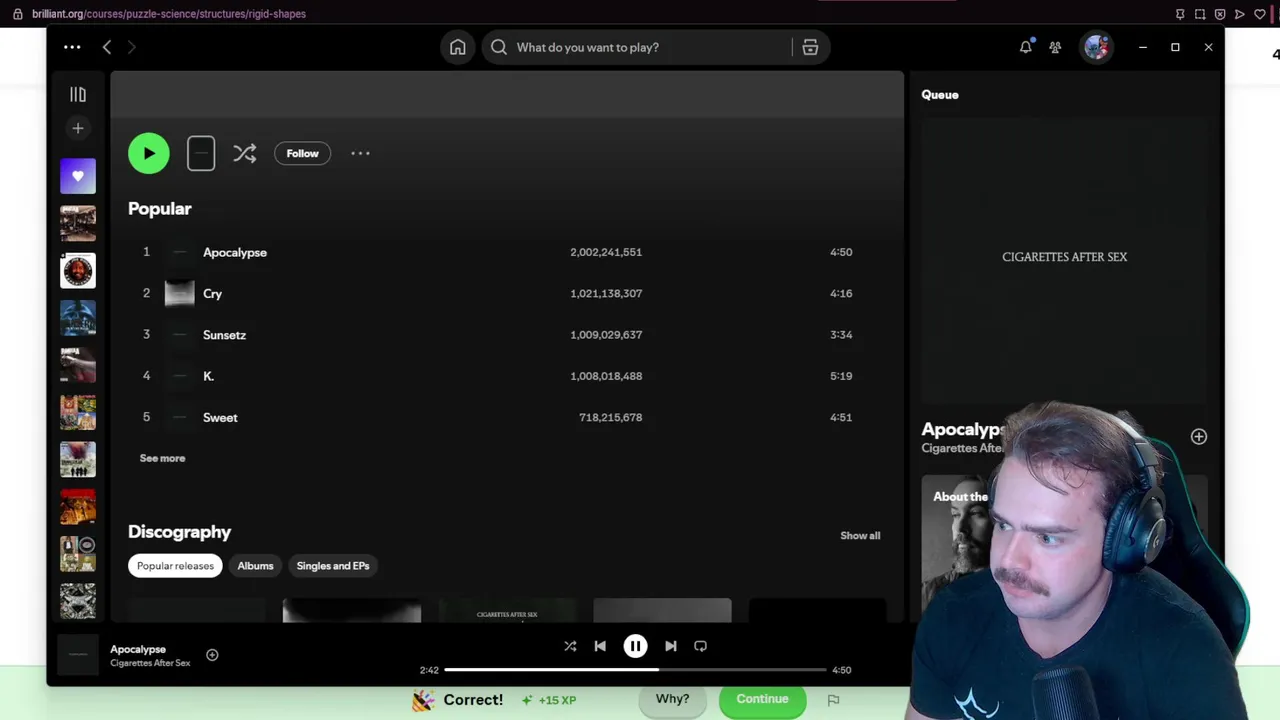Go back in Spotify navigation
The height and width of the screenshot is (720, 1280).
(107, 47)
